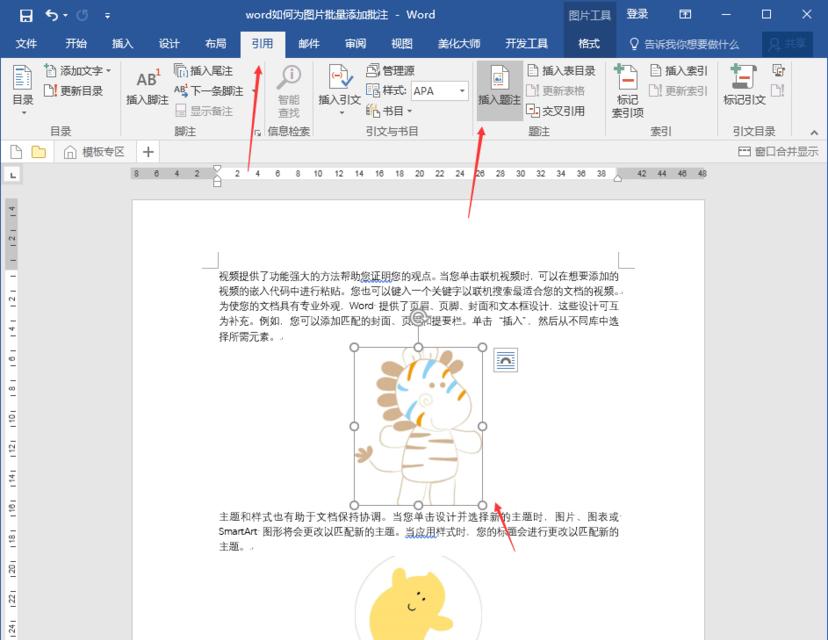Click 交叉引用 button
The image size is (828, 640).
(556, 111)
